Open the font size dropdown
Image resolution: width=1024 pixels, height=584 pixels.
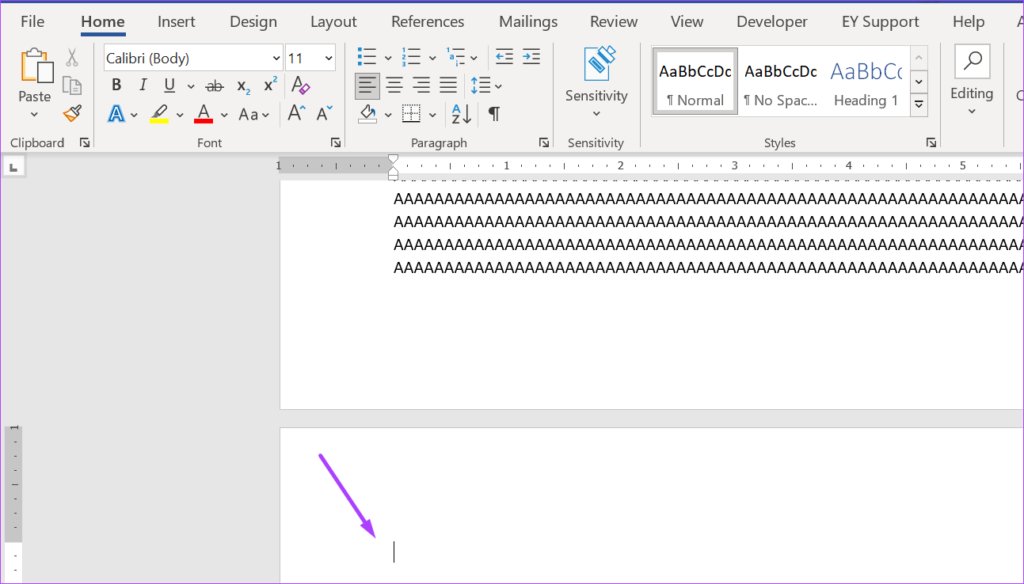[x=327, y=57]
